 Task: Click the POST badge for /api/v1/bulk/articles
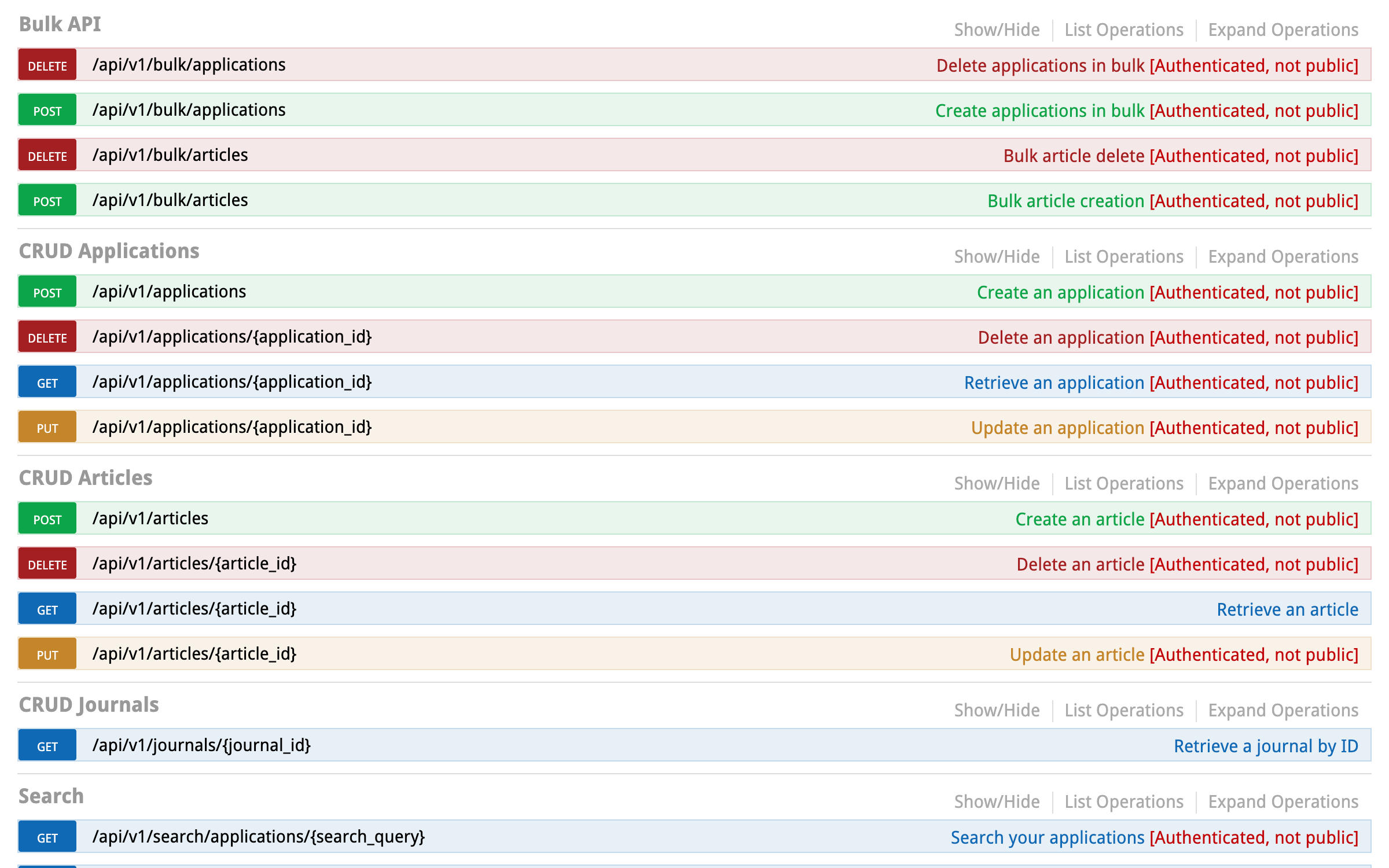click(x=47, y=201)
